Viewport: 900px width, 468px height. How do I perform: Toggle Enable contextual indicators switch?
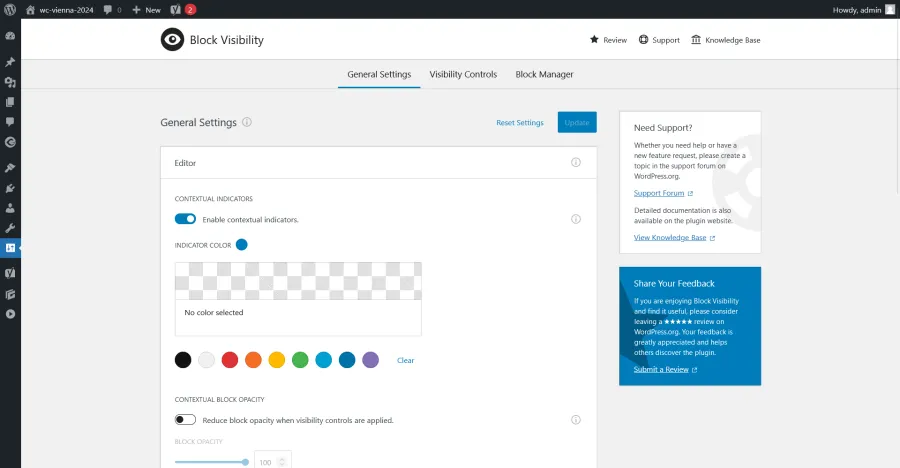click(185, 219)
